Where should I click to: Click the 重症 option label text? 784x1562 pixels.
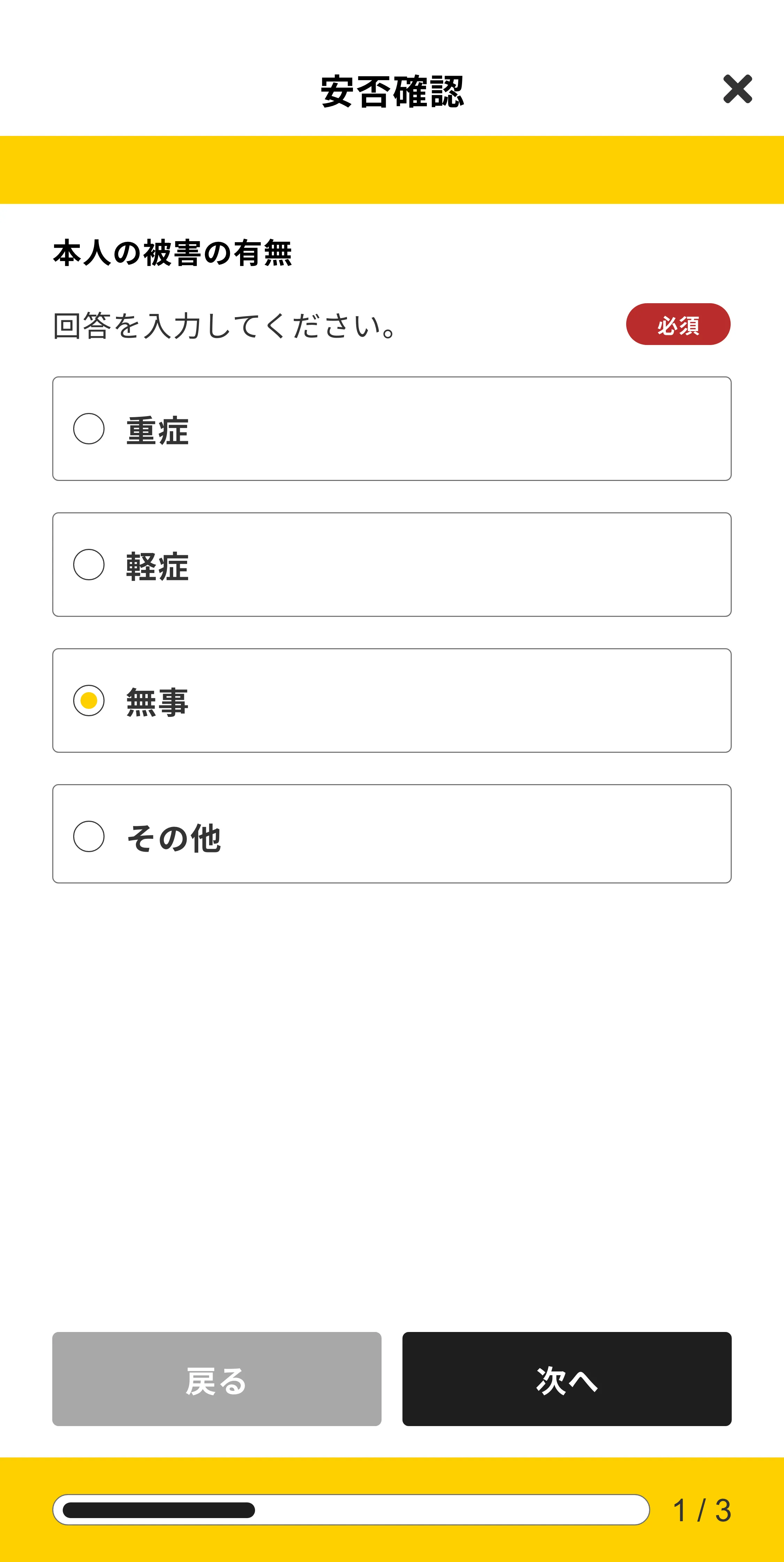coord(157,430)
